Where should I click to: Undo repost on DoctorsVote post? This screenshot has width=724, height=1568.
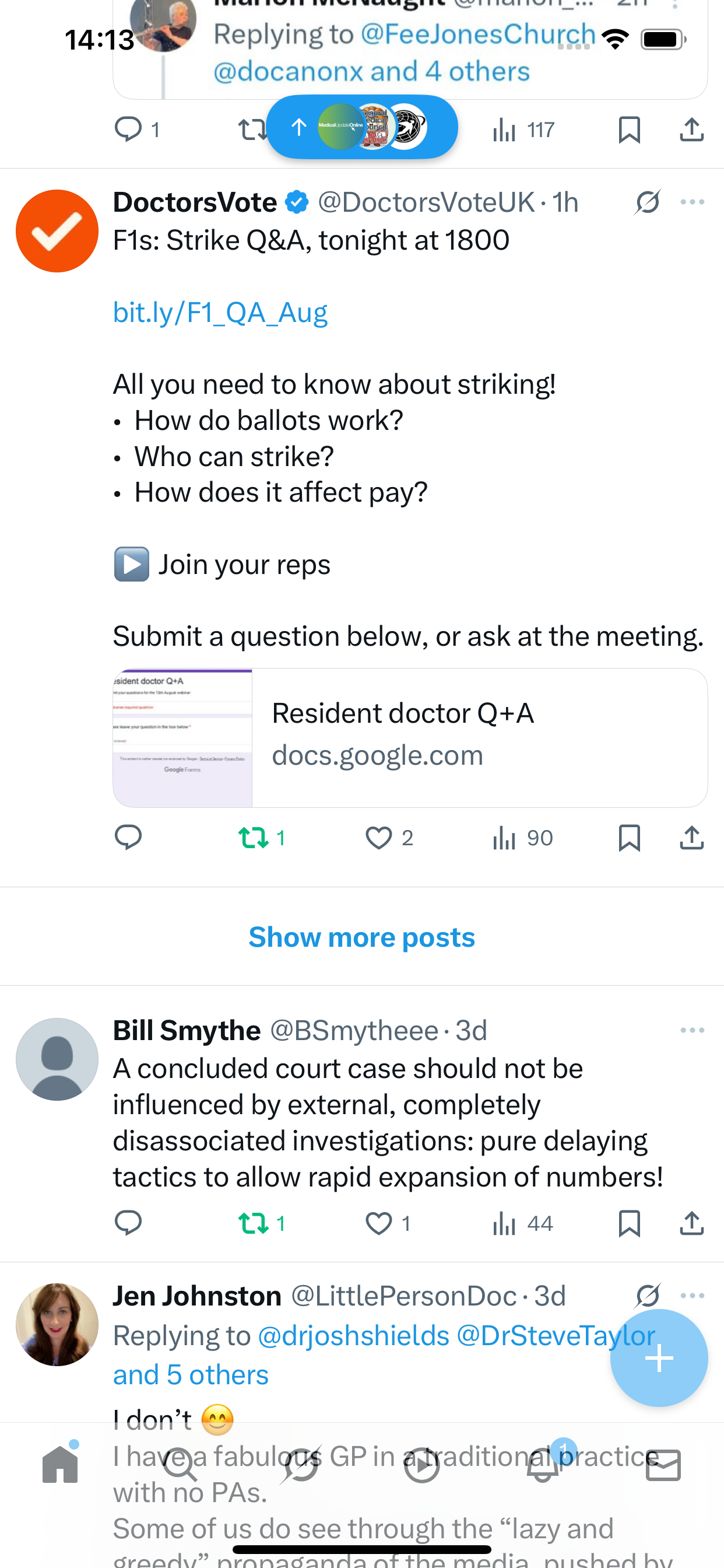click(x=254, y=838)
